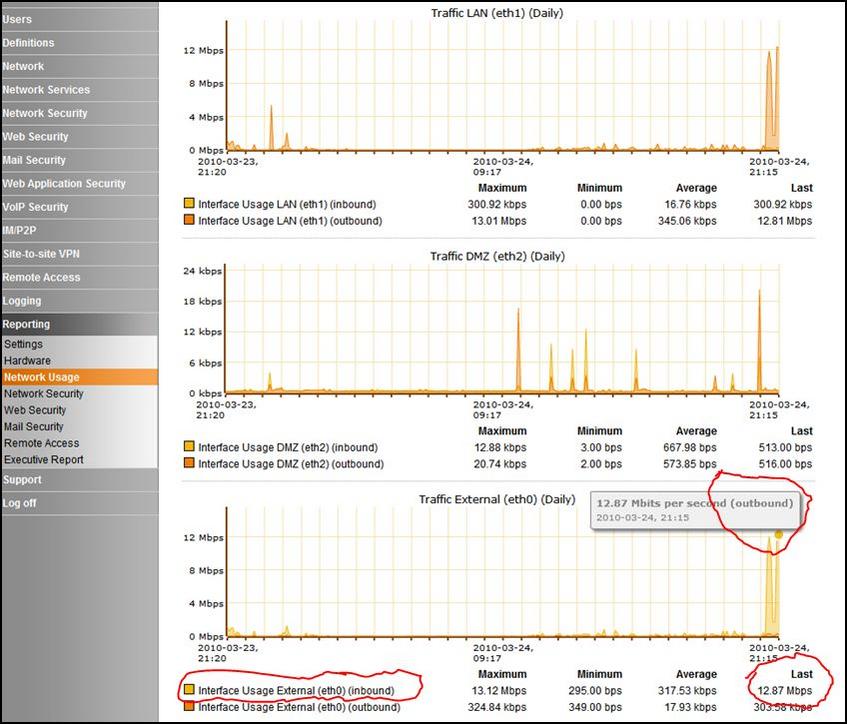Click the LAN eth1 outbound legend swatch
847x724 pixels.
click(189, 221)
